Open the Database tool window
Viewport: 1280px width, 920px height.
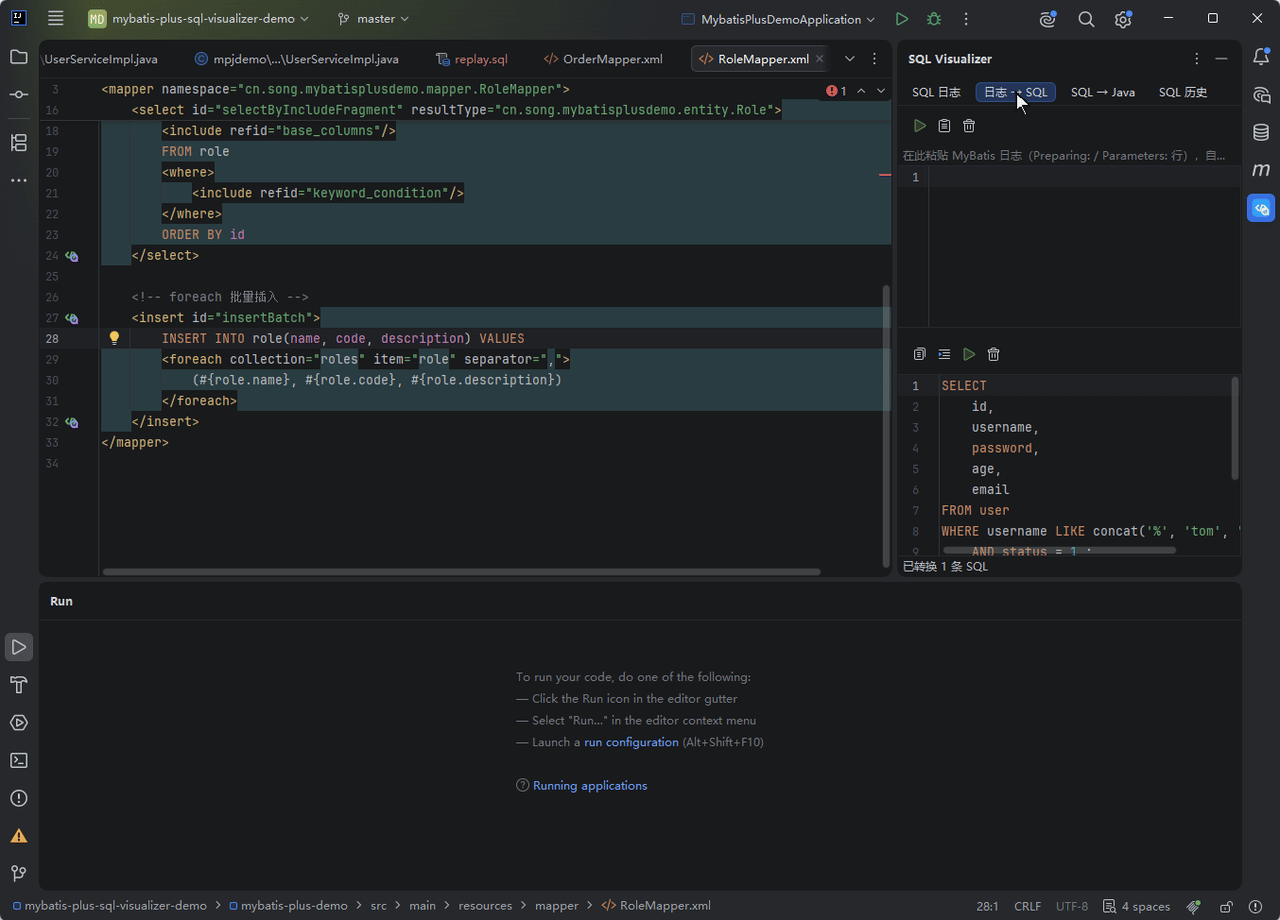(1261, 132)
